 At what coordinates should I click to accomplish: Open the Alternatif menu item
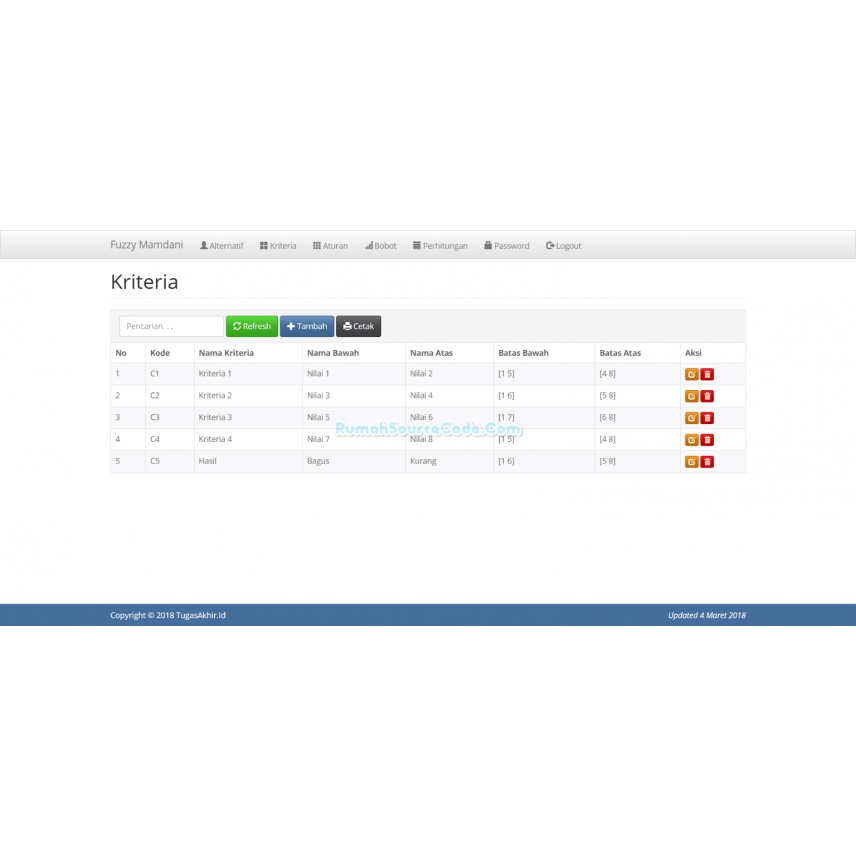(x=222, y=246)
